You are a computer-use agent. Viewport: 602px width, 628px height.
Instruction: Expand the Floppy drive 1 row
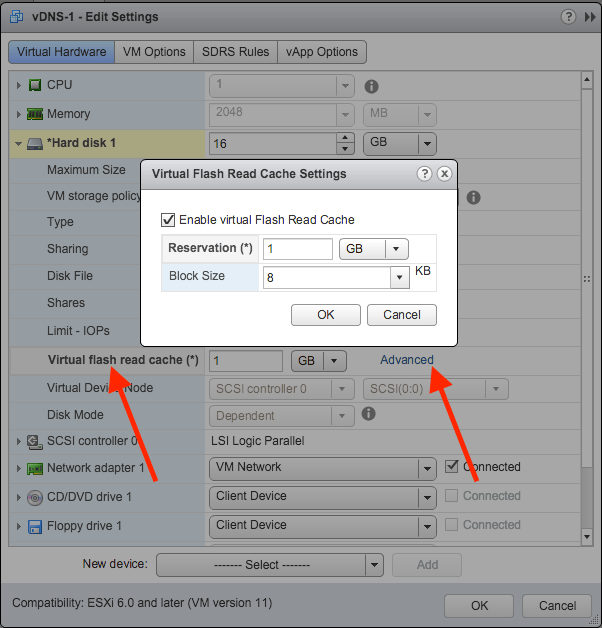18,526
